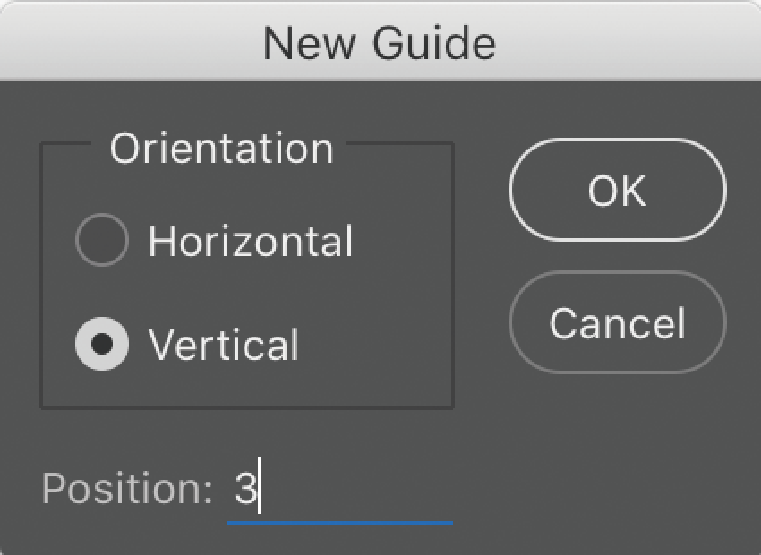Screen dimensions: 761x555
Task: Click the Vertical orientation label text
Action: (x=223, y=346)
